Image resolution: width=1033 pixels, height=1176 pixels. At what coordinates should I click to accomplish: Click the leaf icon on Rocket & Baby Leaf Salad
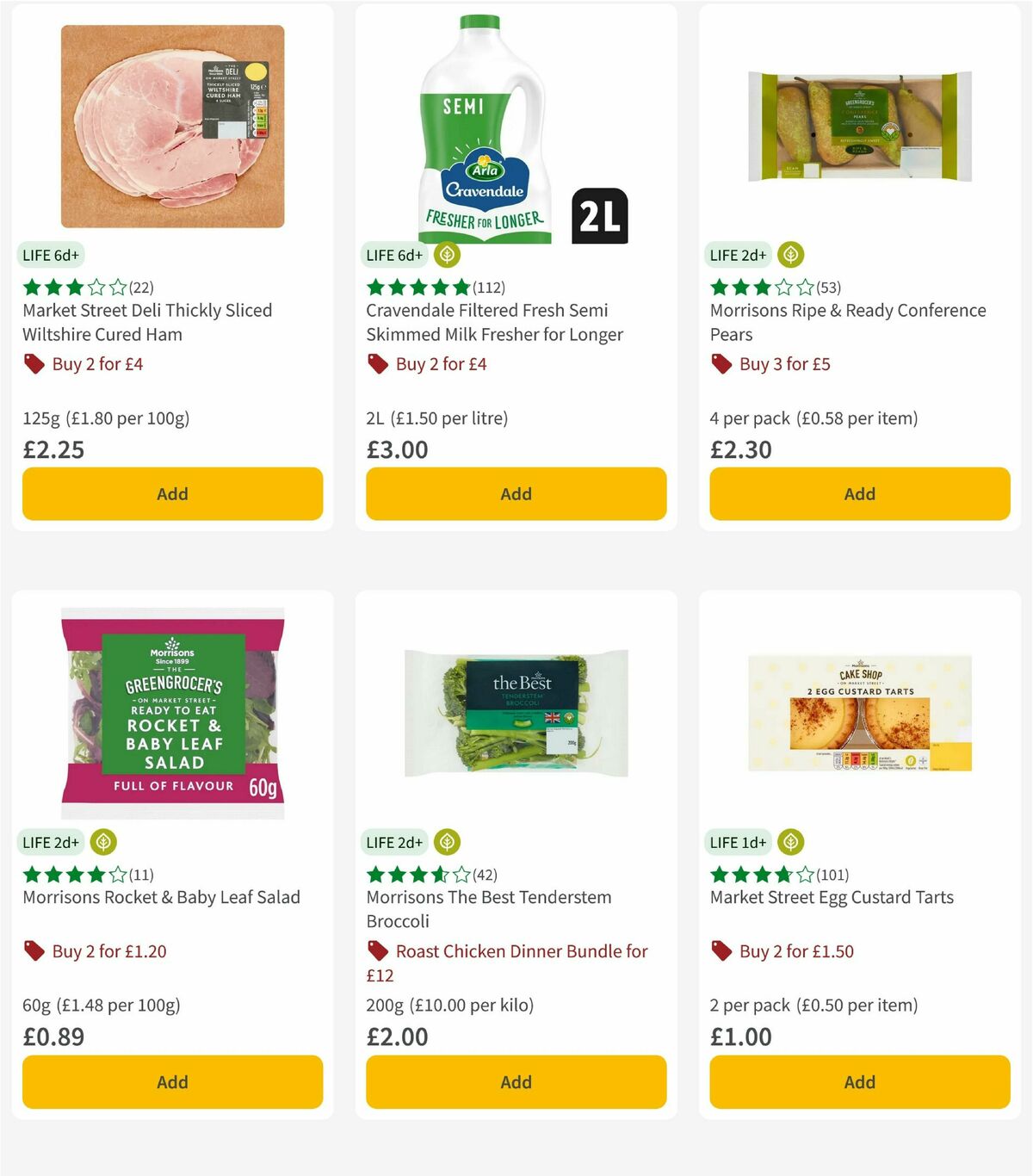coord(103,842)
